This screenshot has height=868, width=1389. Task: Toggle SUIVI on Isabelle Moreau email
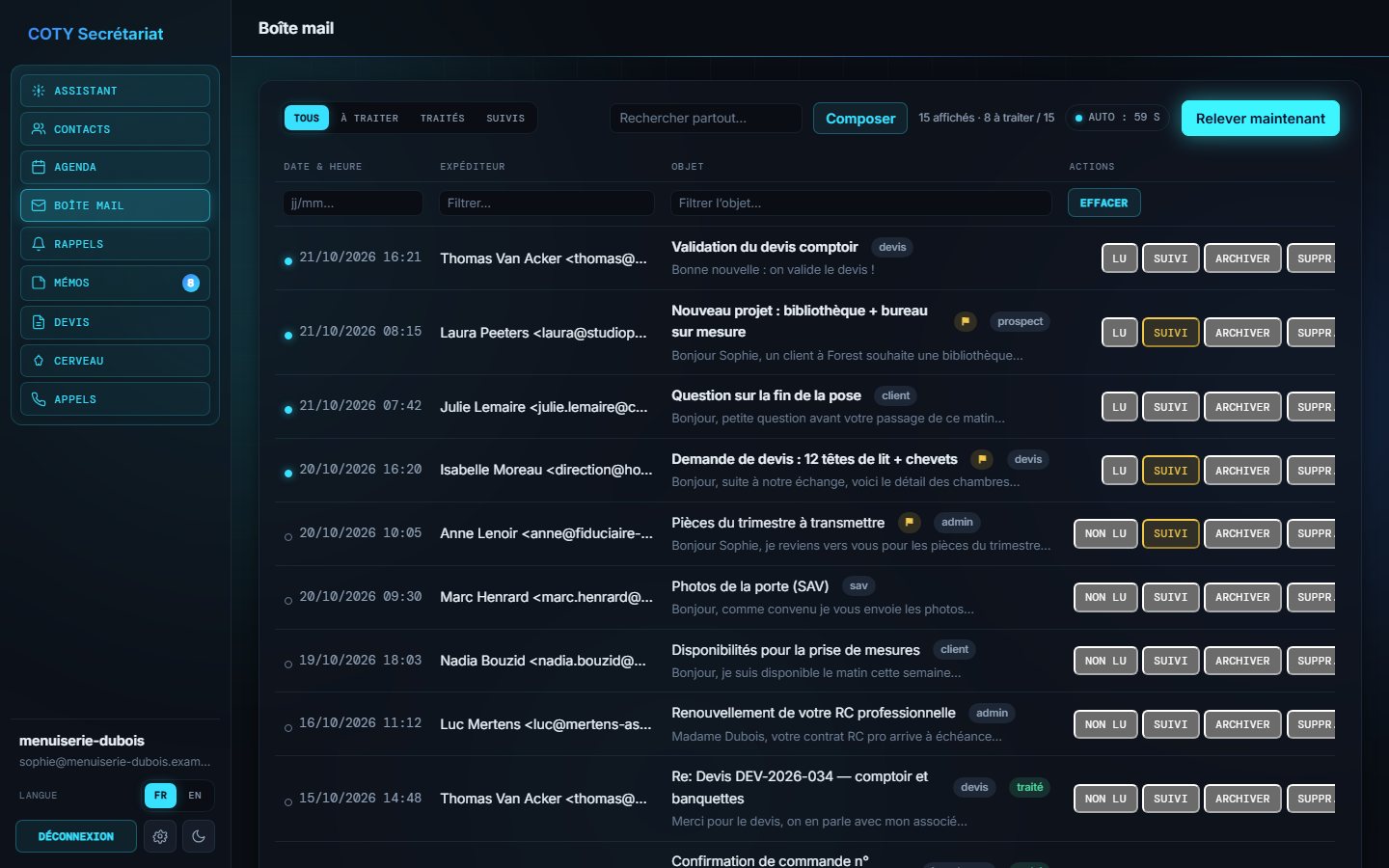[x=1171, y=471]
